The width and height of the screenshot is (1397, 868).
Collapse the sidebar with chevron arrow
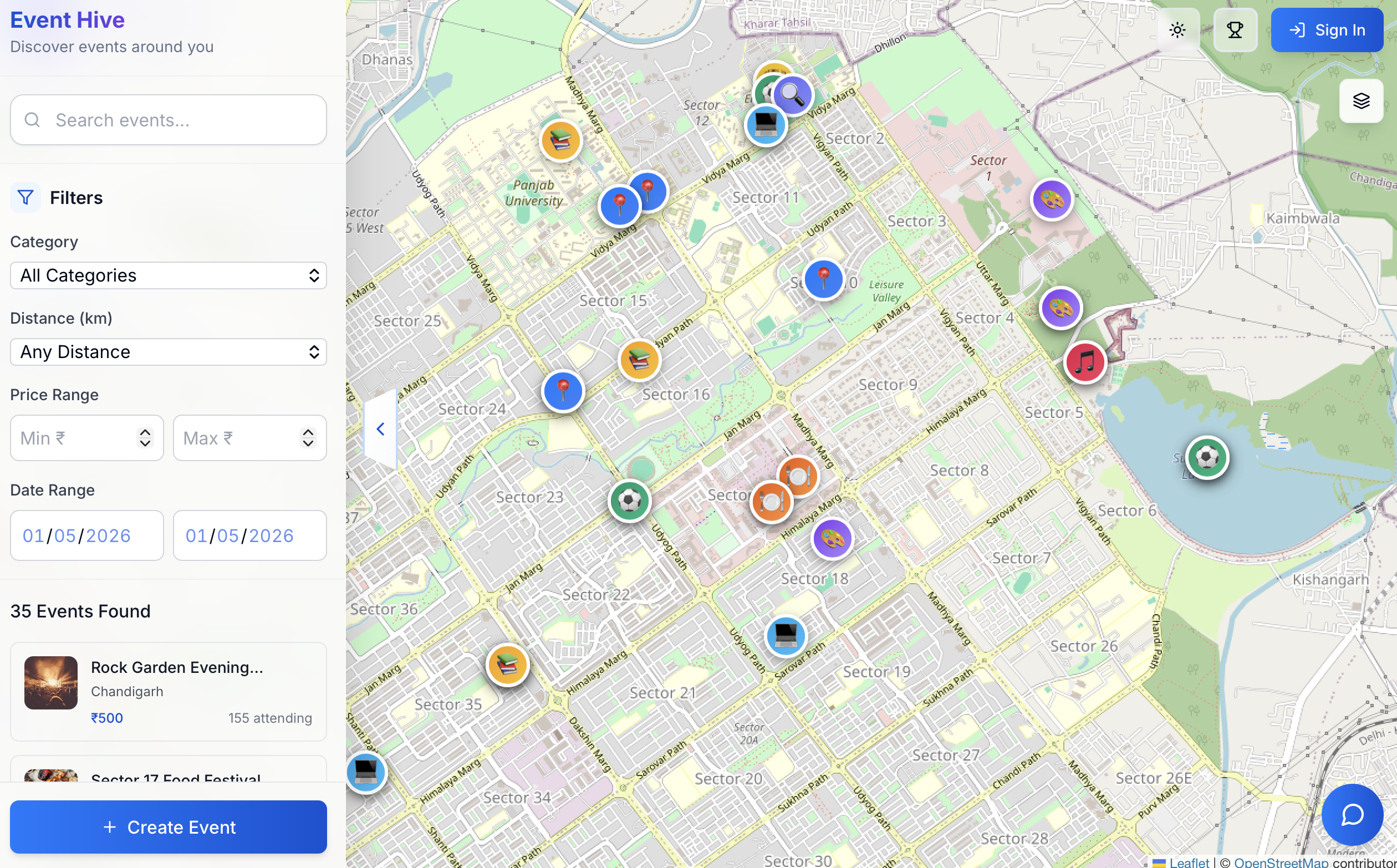pyautogui.click(x=380, y=429)
